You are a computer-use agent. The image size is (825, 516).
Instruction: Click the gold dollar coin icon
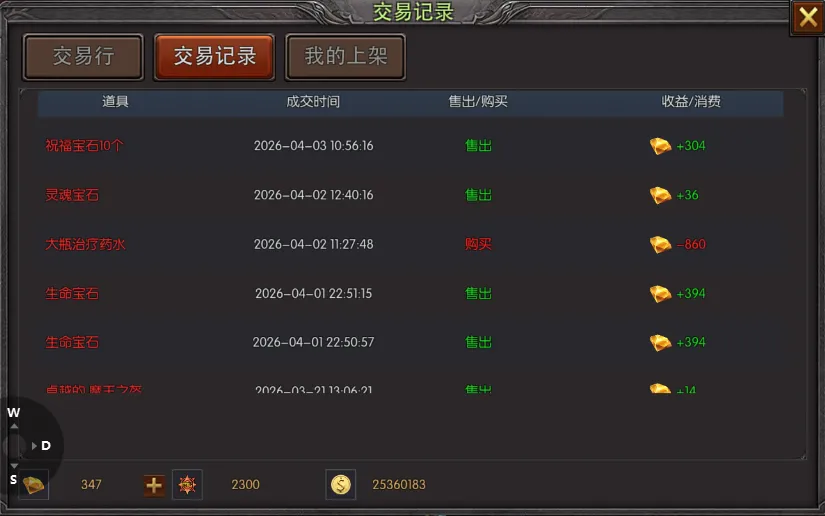(x=340, y=484)
